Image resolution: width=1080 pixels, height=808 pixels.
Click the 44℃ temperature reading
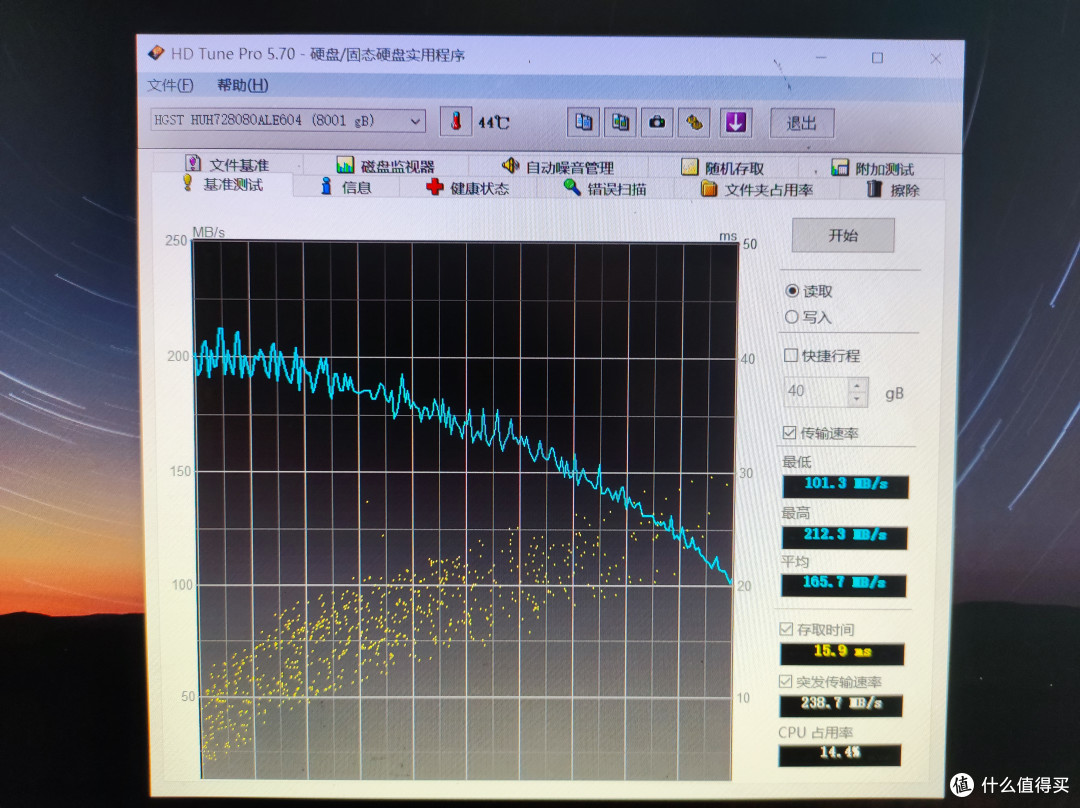tap(493, 123)
